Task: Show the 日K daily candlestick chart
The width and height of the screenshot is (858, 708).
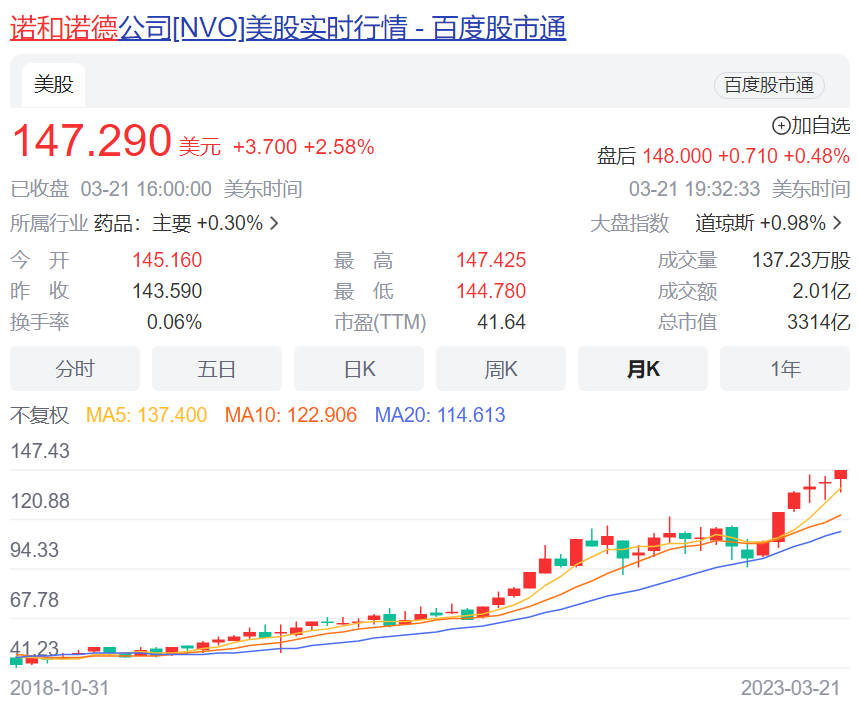Action: (x=359, y=369)
